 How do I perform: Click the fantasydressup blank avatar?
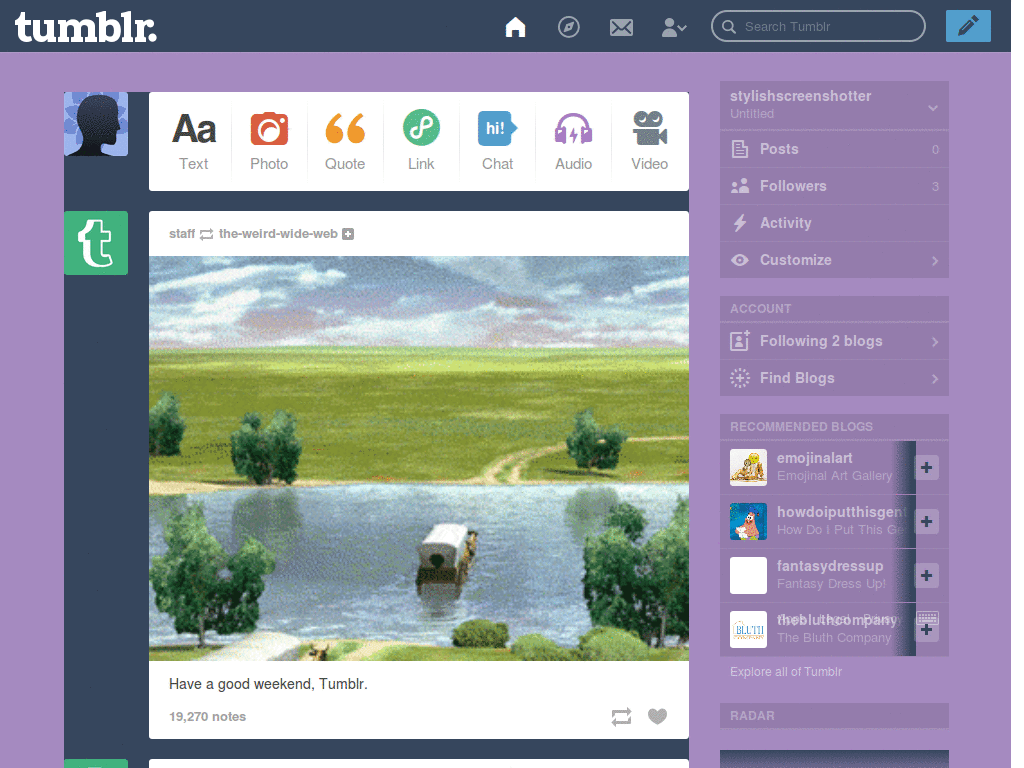[748, 575]
